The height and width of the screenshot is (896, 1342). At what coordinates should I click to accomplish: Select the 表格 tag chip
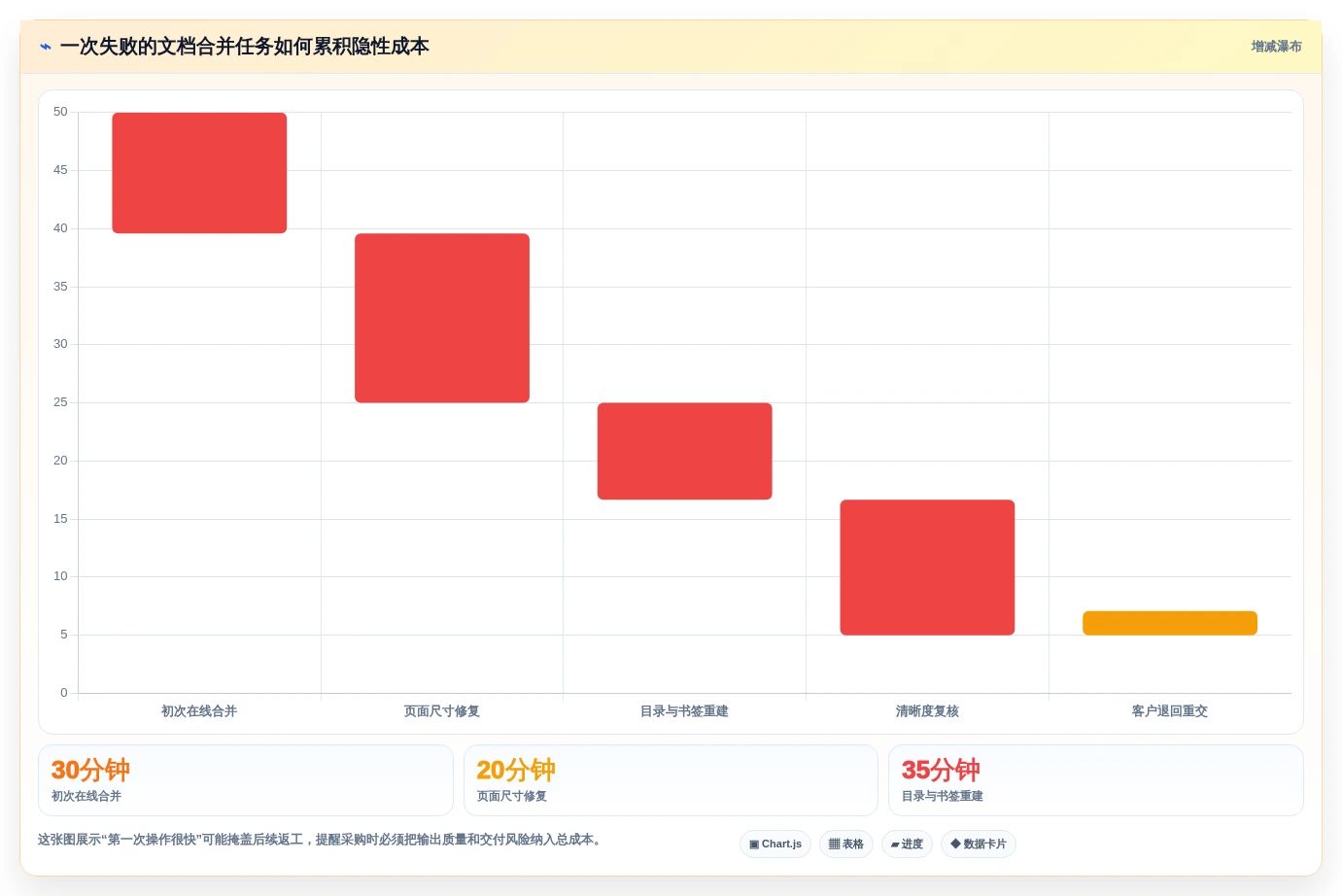[846, 844]
